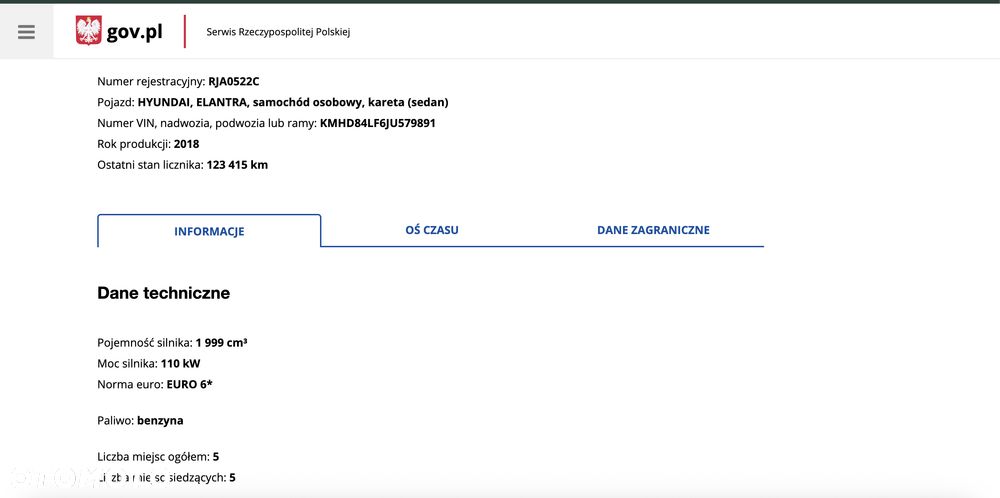Click the Numer rejestracyjny label
This screenshot has width=1000, height=498.
click(151, 82)
